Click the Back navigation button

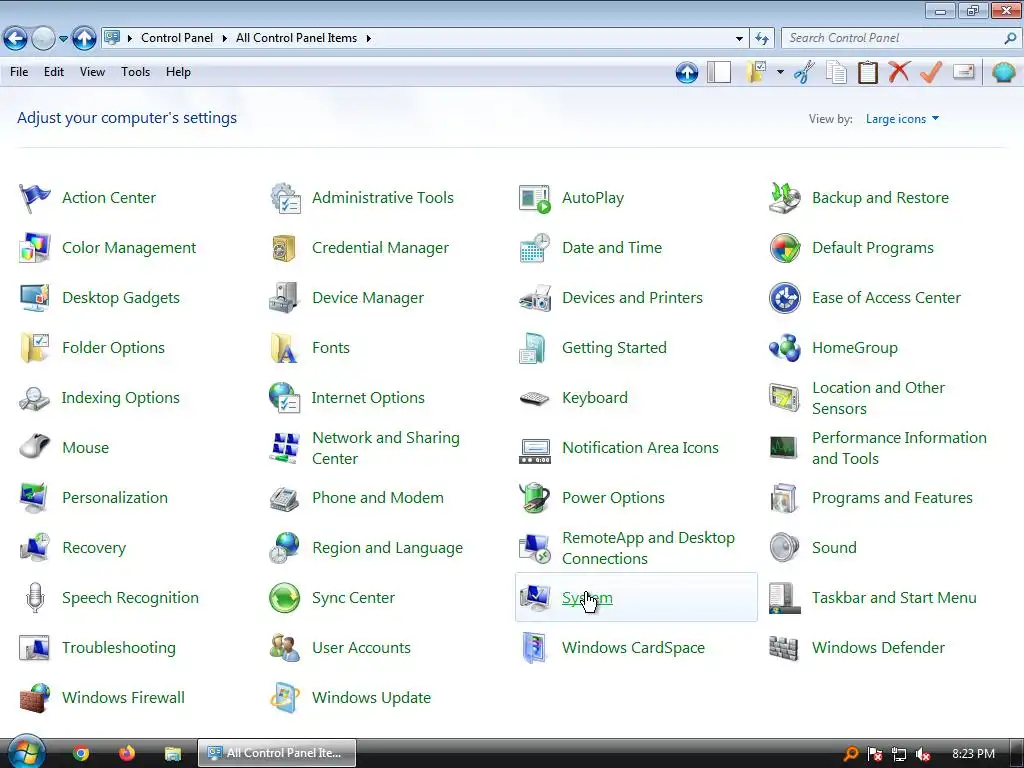16,39
